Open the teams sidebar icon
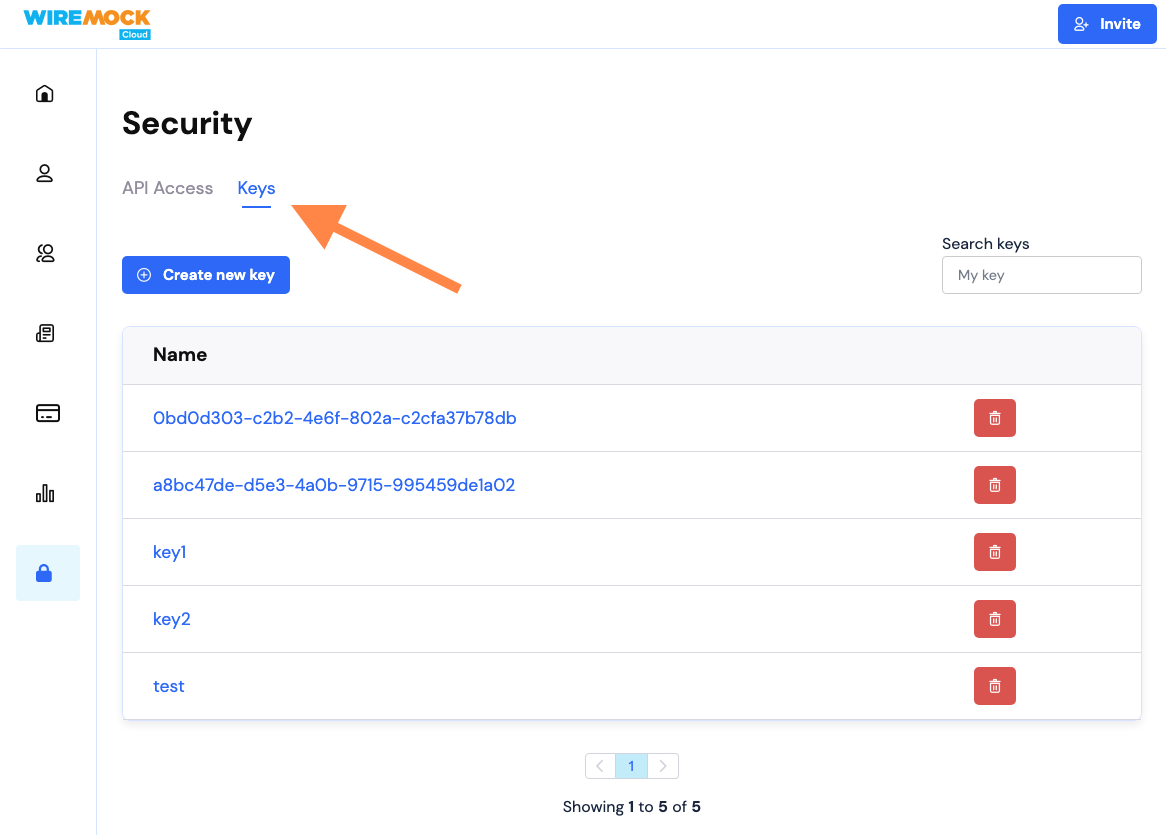The height and width of the screenshot is (835, 1166). coord(45,254)
